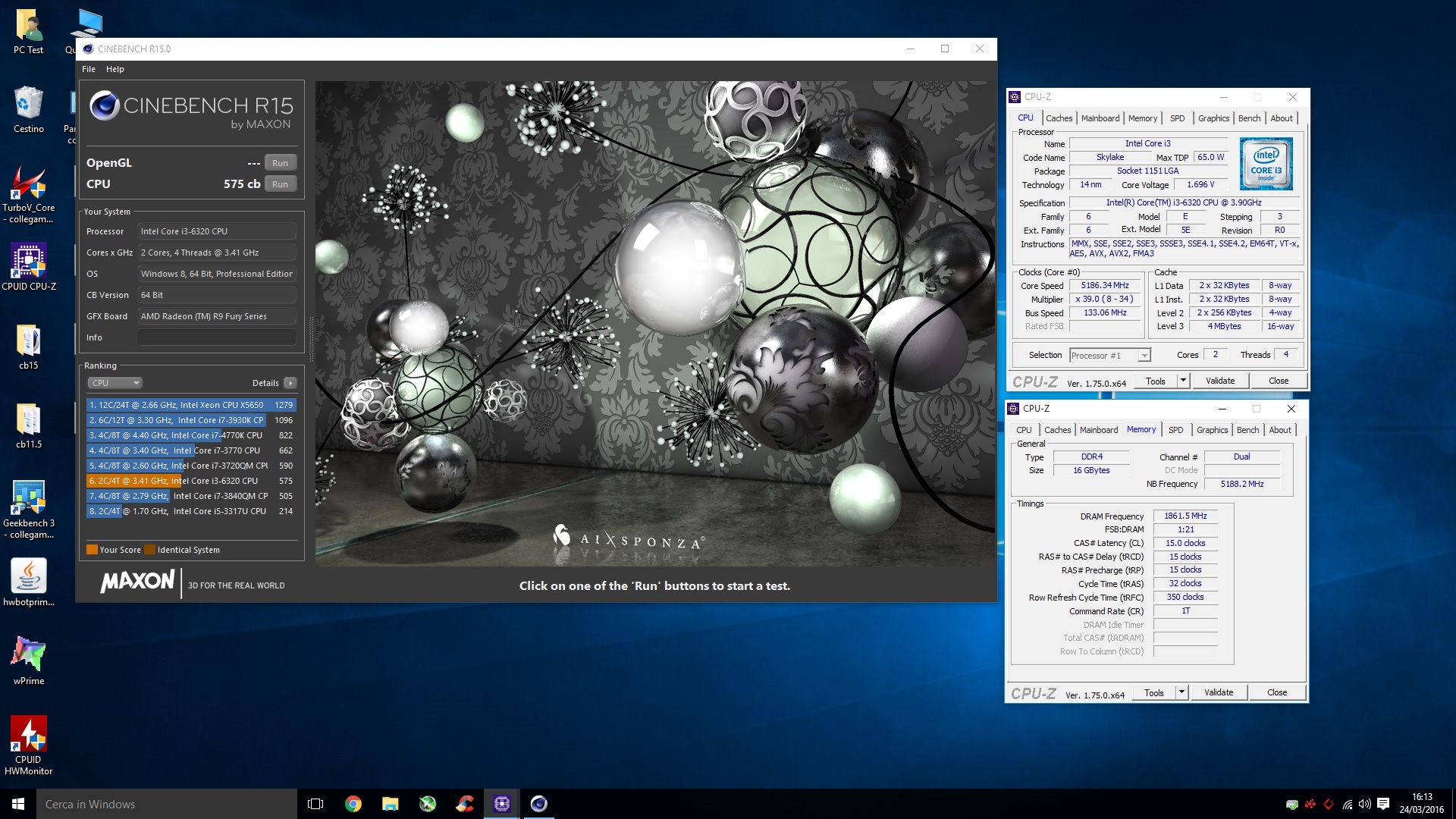
Task: Open Bench tab in upper CPU-Z
Action: point(1249,118)
